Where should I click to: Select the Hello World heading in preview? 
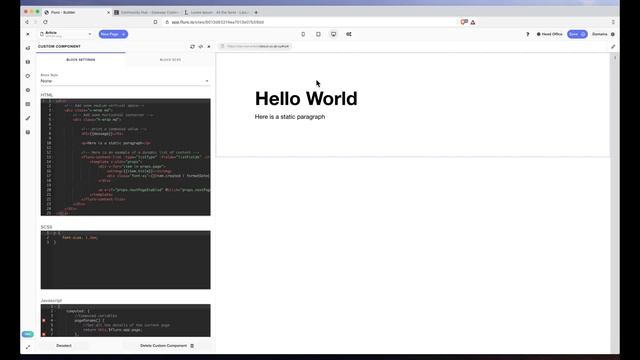(x=306, y=98)
